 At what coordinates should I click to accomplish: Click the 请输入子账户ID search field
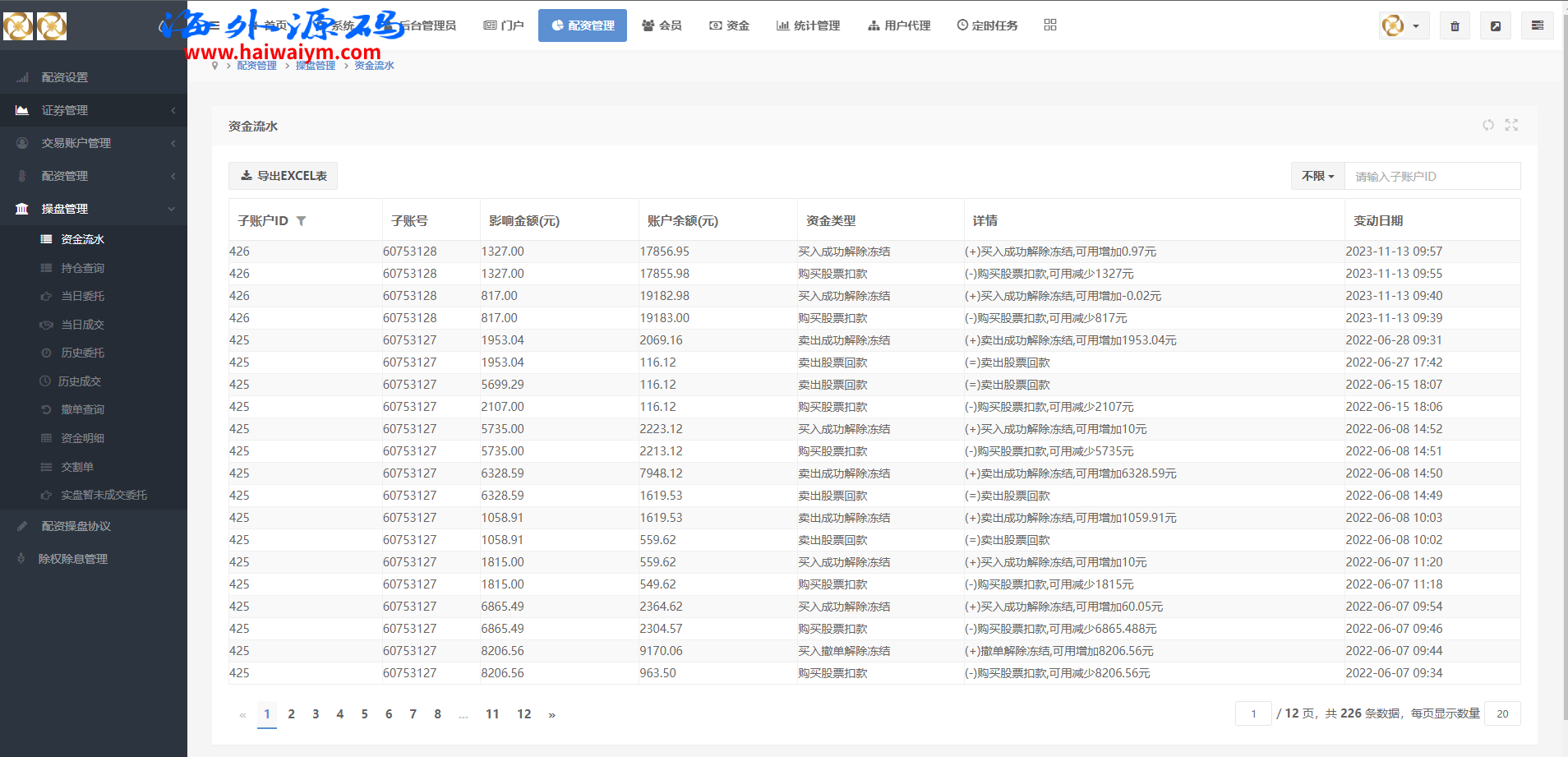click(1432, 176)
